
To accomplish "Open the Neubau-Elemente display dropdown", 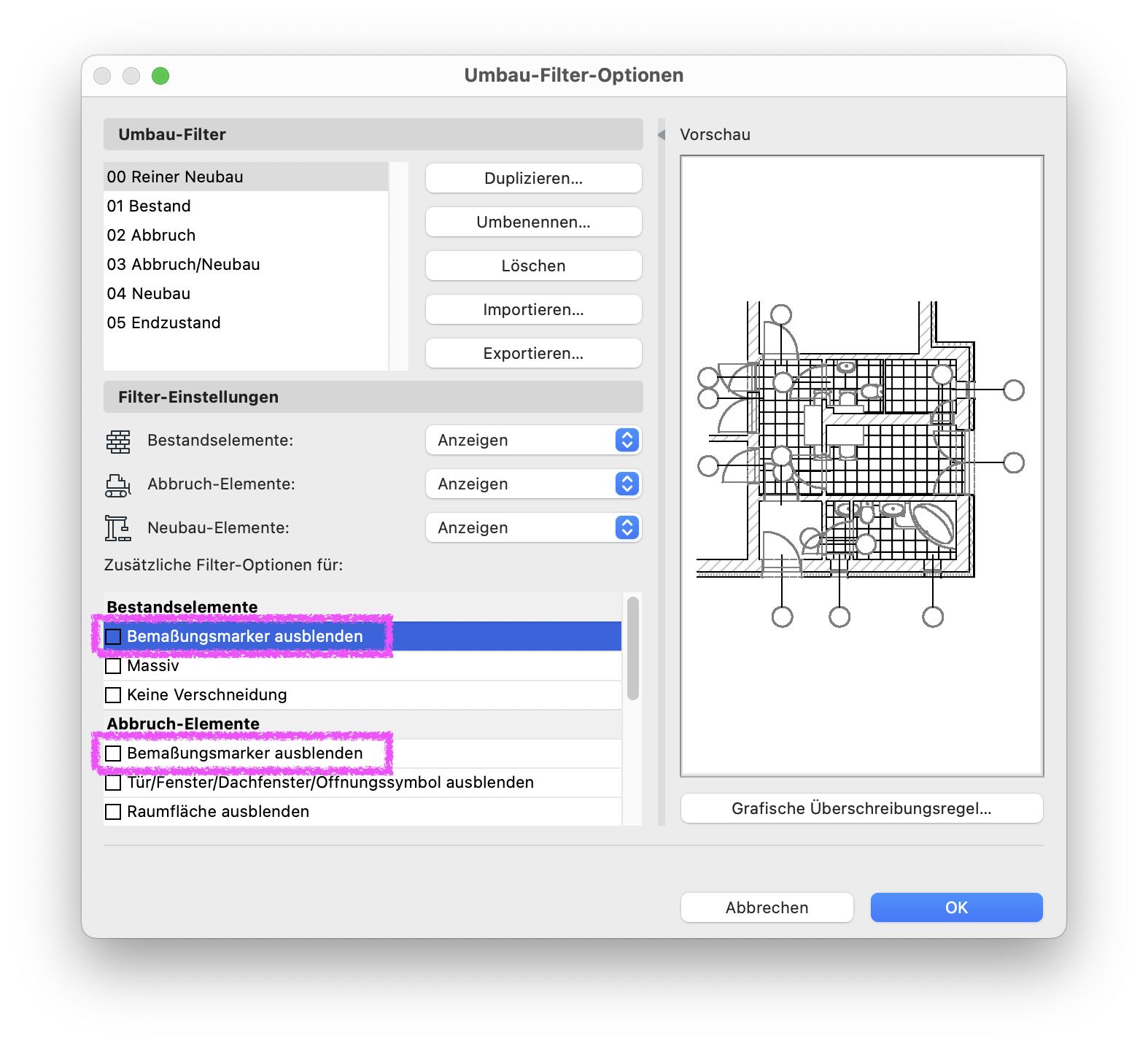I will [533, 528].
